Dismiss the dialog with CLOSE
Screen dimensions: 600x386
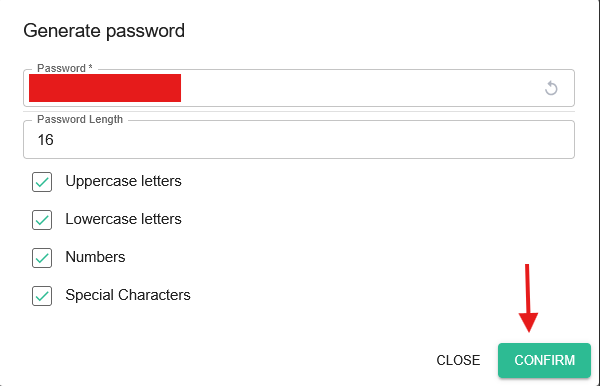tap(458, 360)
